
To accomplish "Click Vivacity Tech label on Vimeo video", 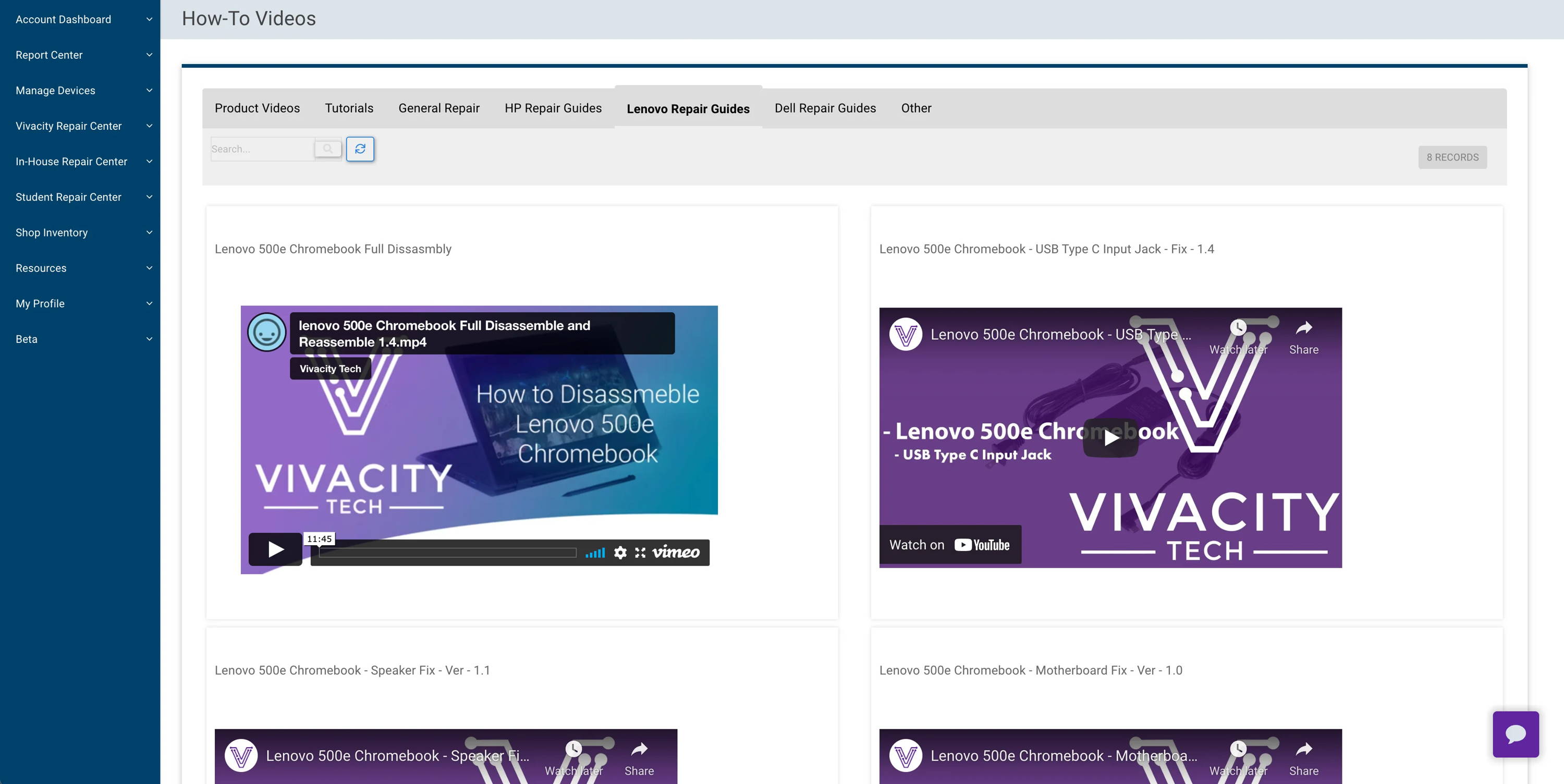I will tap(331, 369).
